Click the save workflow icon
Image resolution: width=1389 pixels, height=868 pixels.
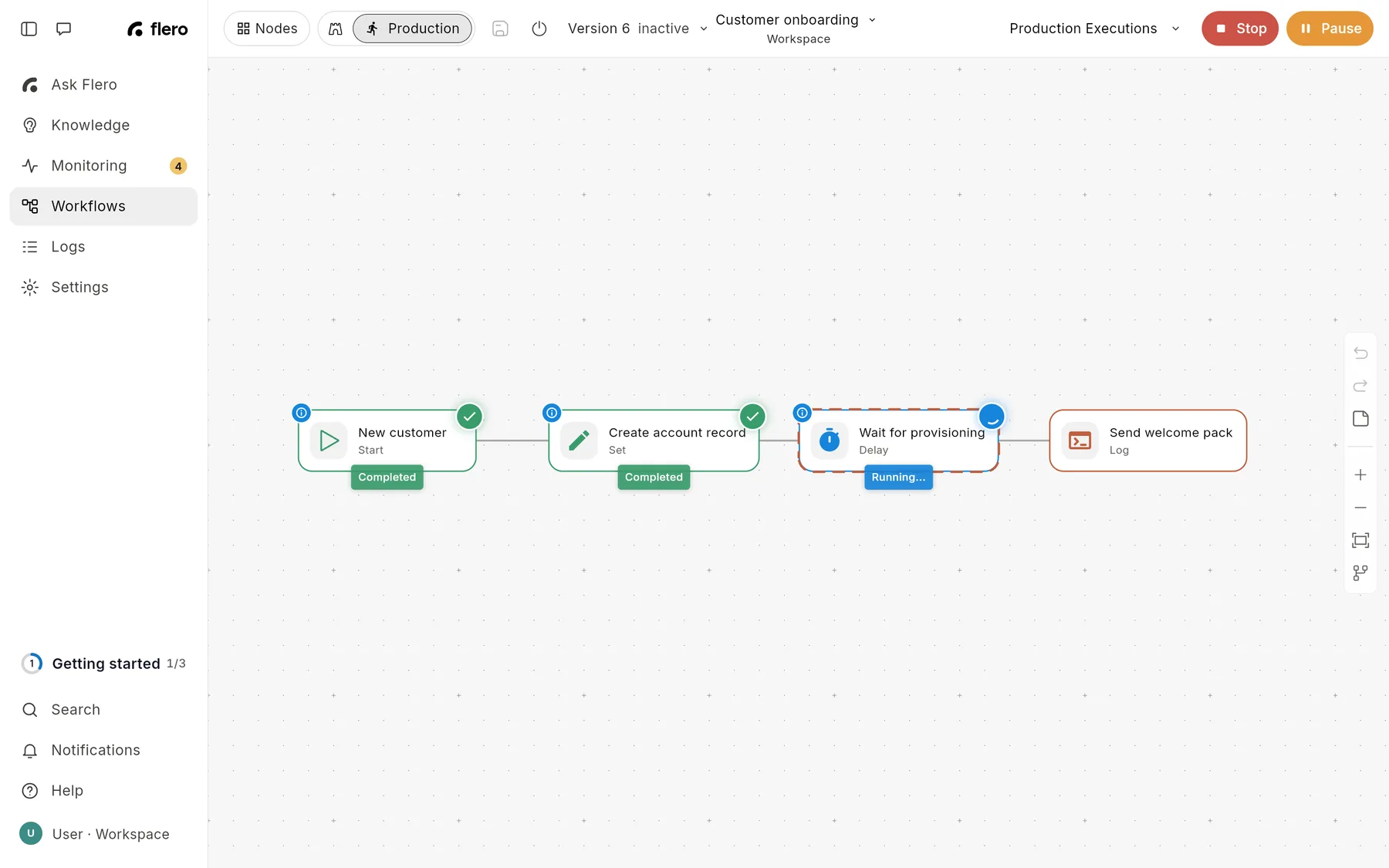[x=500, y=29]
